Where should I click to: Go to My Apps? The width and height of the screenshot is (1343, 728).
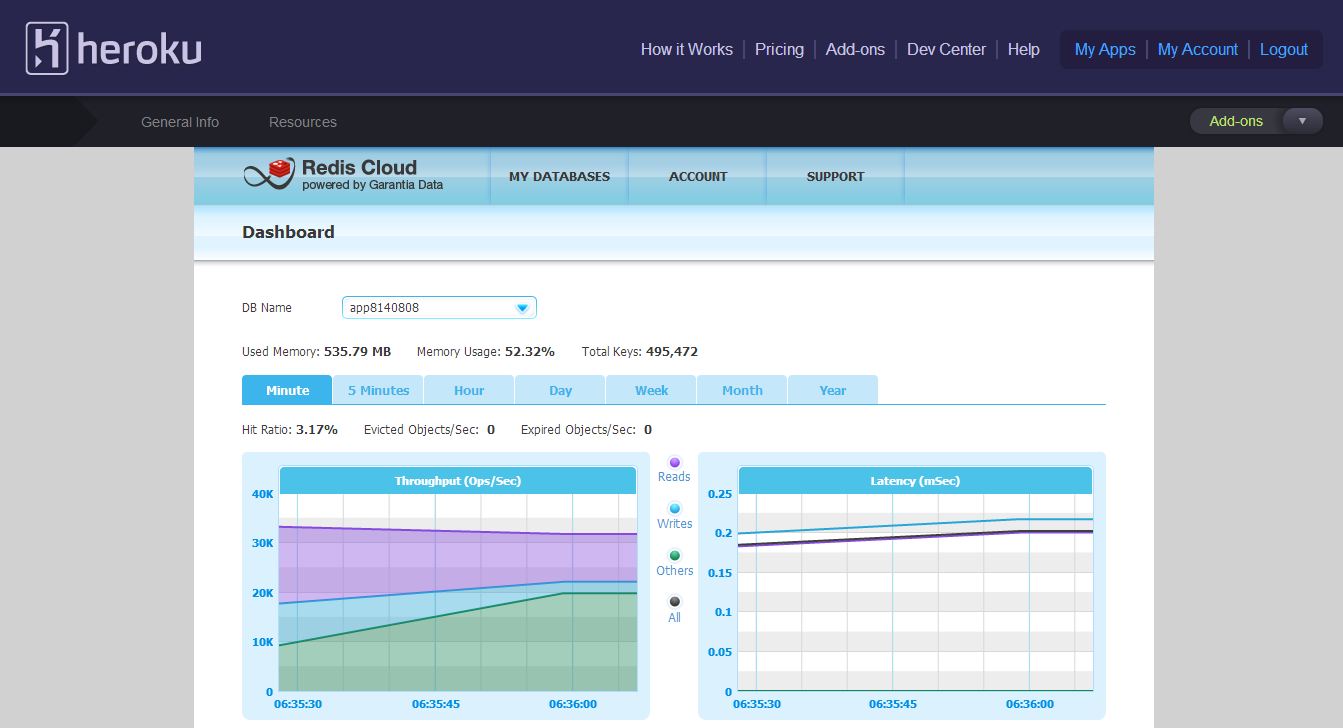1105,49
